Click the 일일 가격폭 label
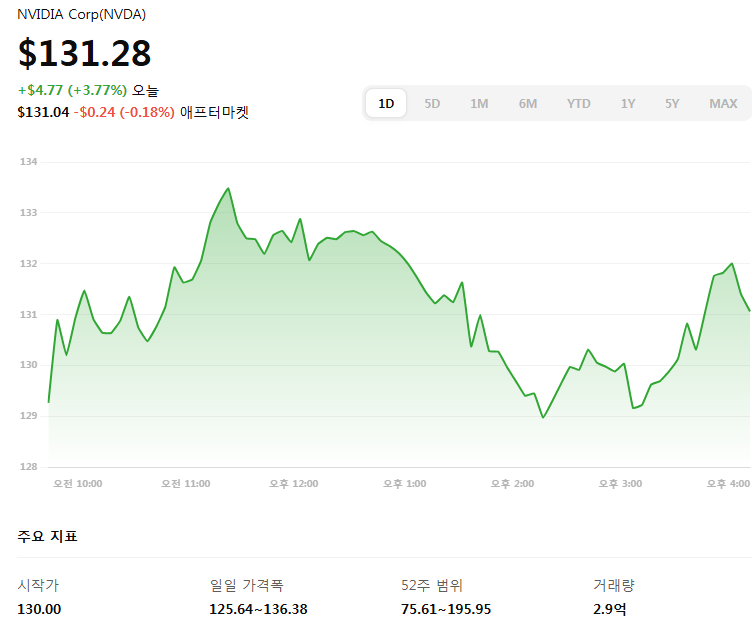Image resolution: width=752 pixels, height=638 pixels. point(247,585)
